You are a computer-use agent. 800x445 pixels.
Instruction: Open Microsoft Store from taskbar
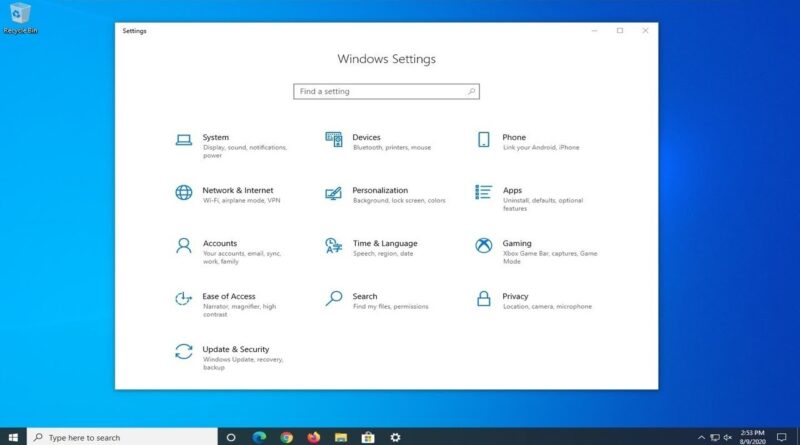[368, 437]
